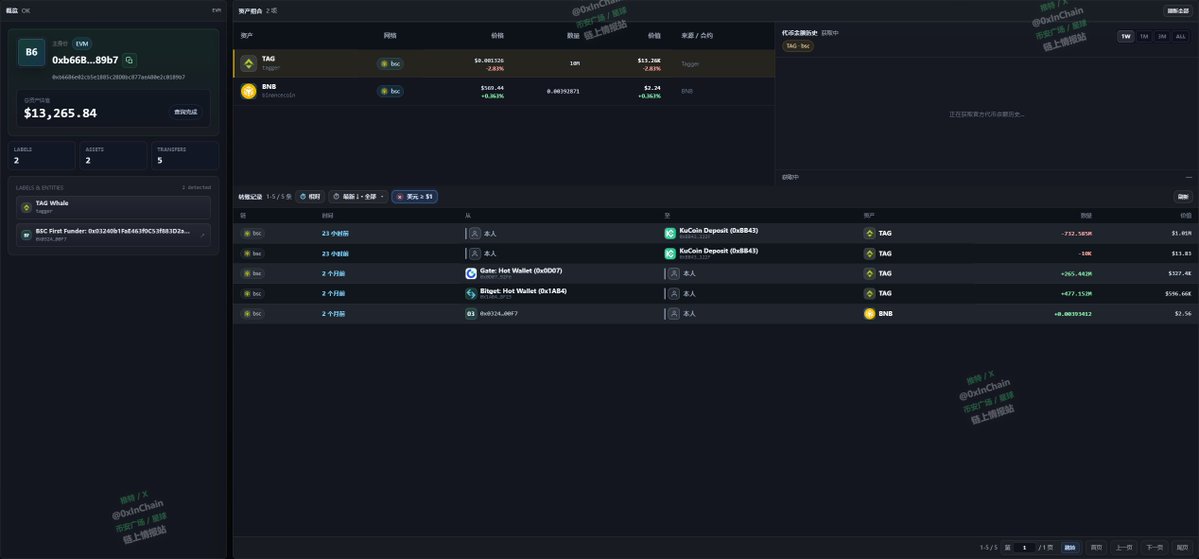Click the Bitget Hot Wallet logo icon

(x=471, y=294)
